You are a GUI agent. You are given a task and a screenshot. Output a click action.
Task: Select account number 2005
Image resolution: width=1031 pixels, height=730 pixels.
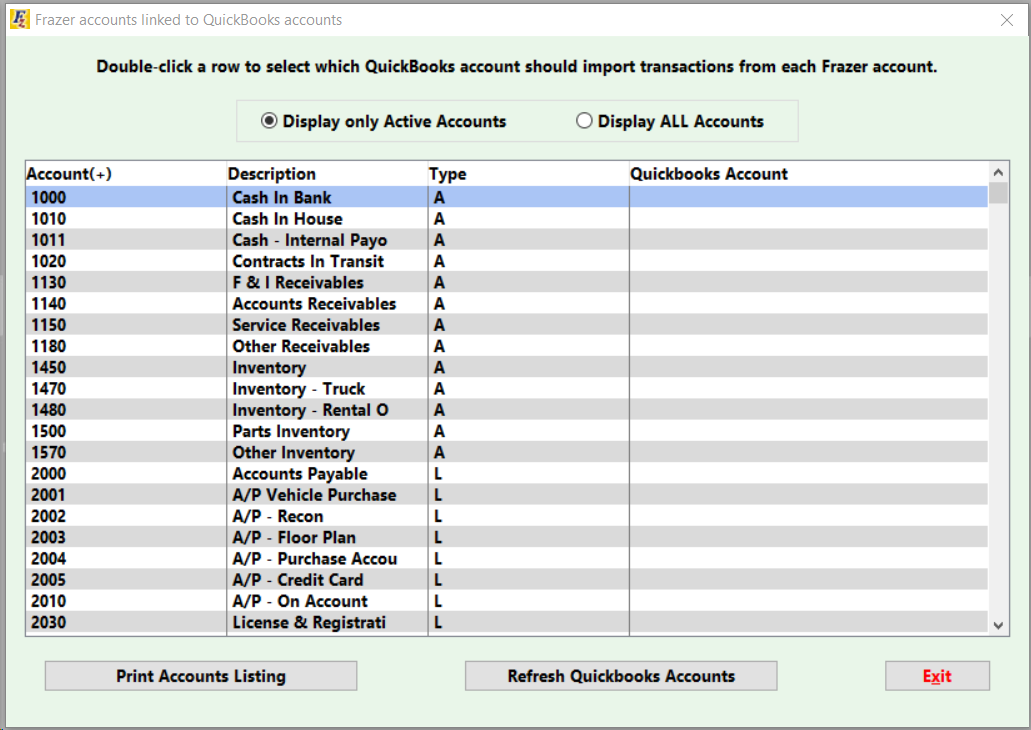[x=49, y=580]
